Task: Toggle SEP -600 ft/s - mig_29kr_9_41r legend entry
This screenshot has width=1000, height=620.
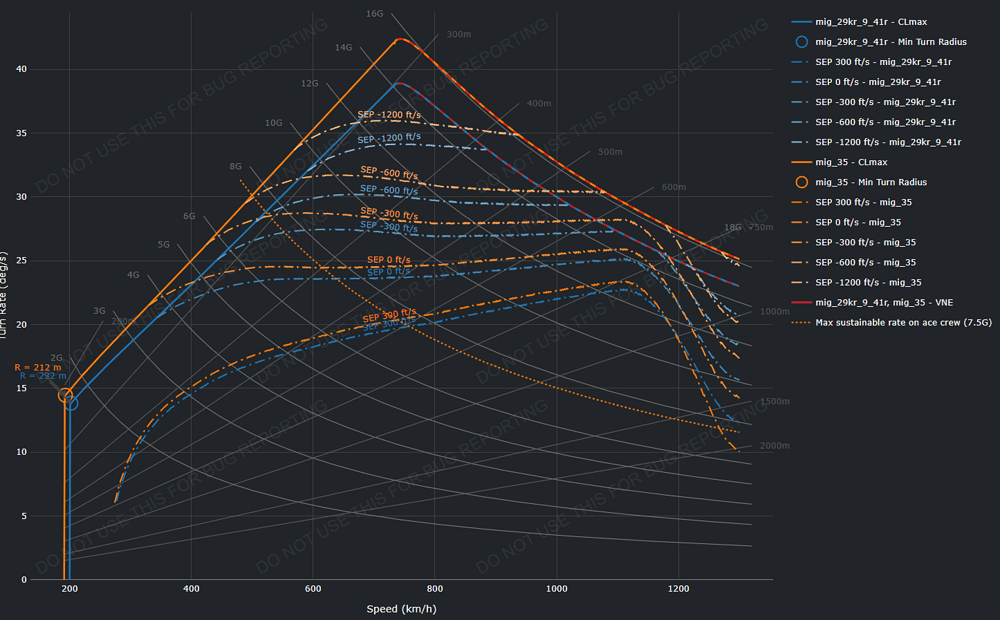Action: 873,122
